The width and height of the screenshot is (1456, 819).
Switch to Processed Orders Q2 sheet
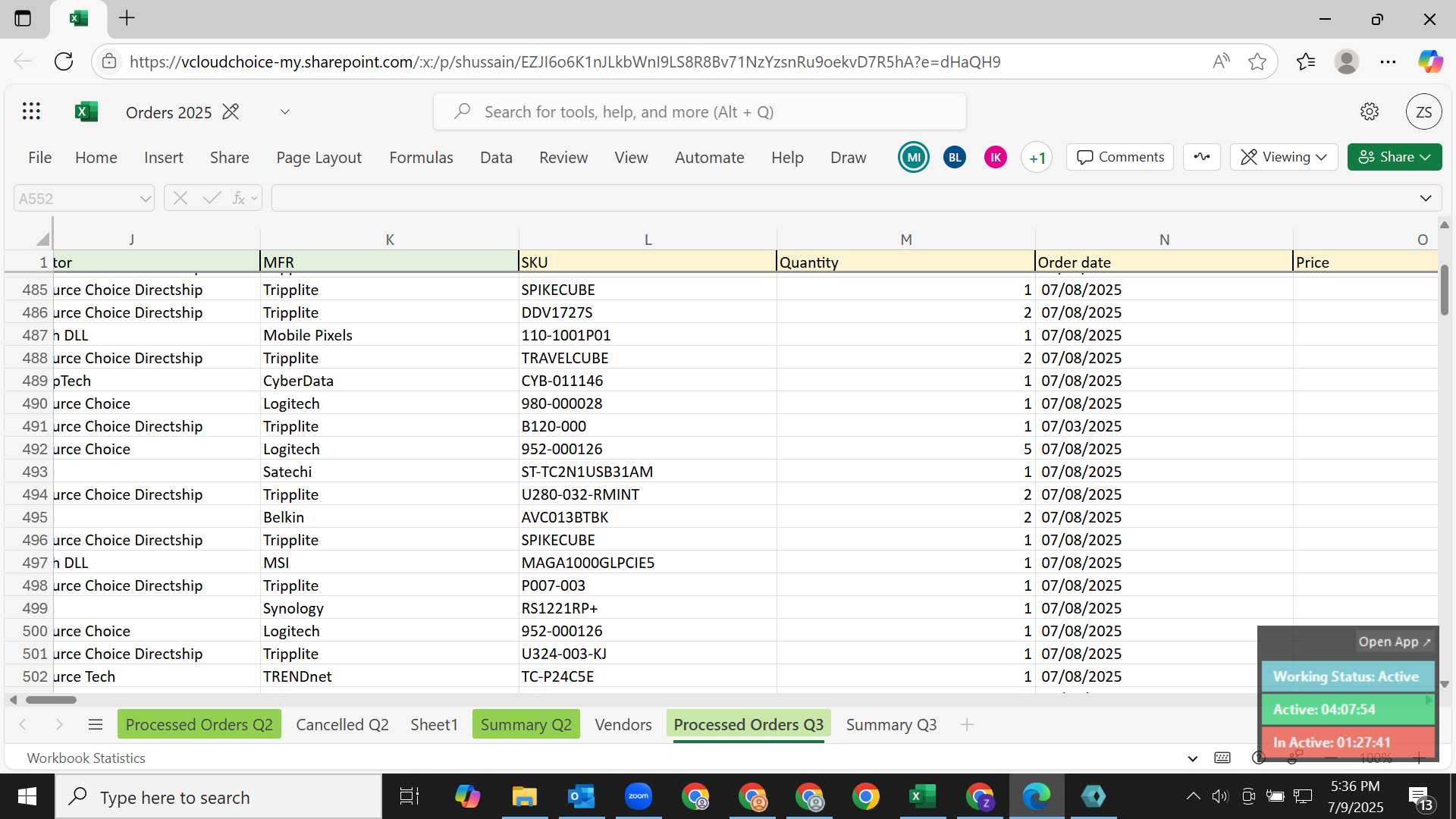coord(199,724)
